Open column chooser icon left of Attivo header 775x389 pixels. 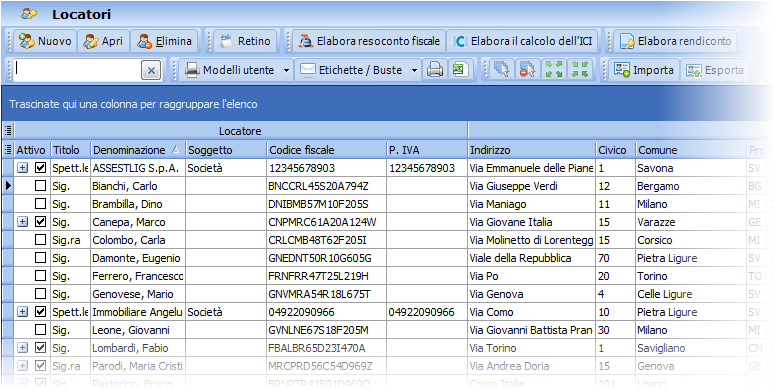tap(7, 150)
